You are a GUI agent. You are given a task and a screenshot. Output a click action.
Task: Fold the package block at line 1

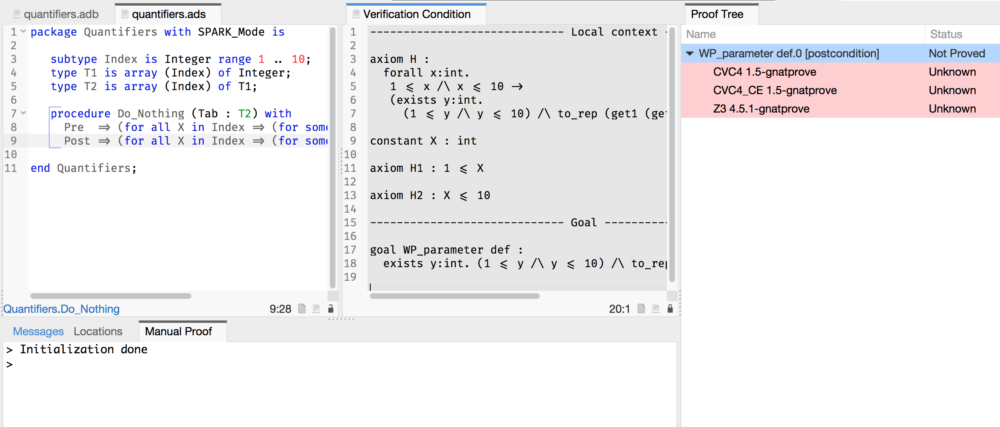pyautogui.click(x=23, y=32)
